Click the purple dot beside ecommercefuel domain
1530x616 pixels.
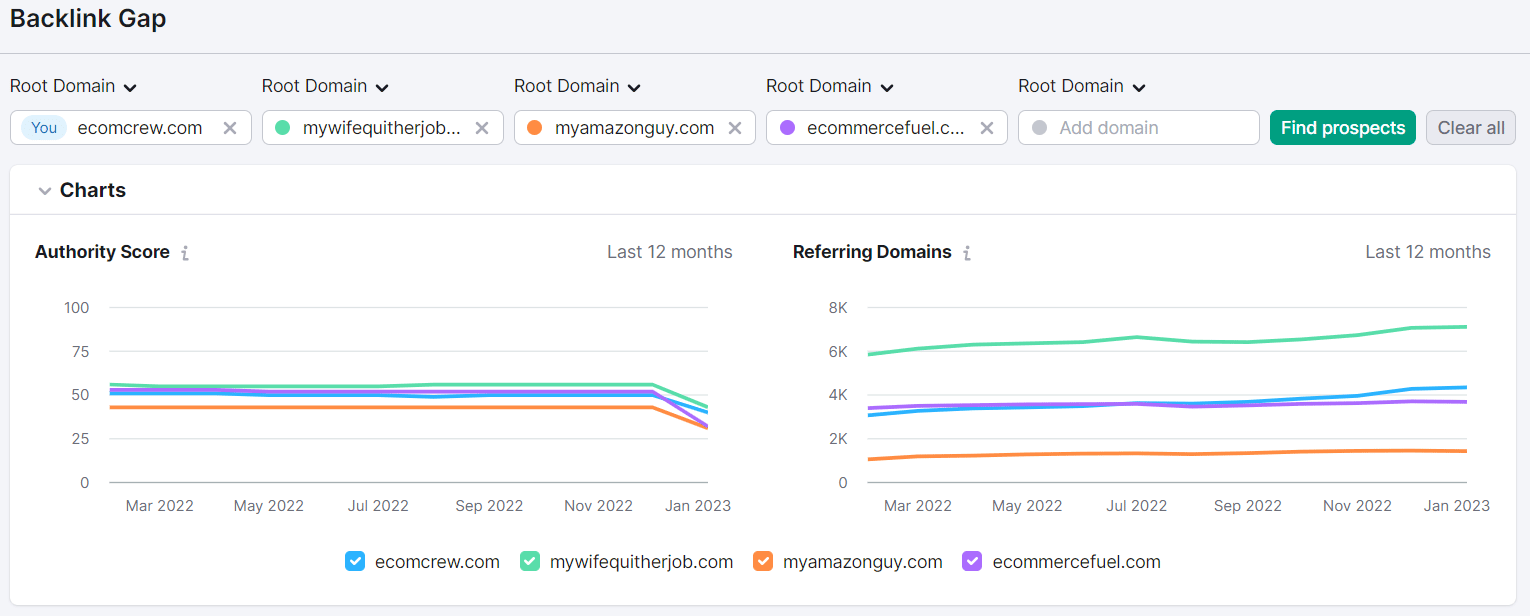[x=787, y=128]
